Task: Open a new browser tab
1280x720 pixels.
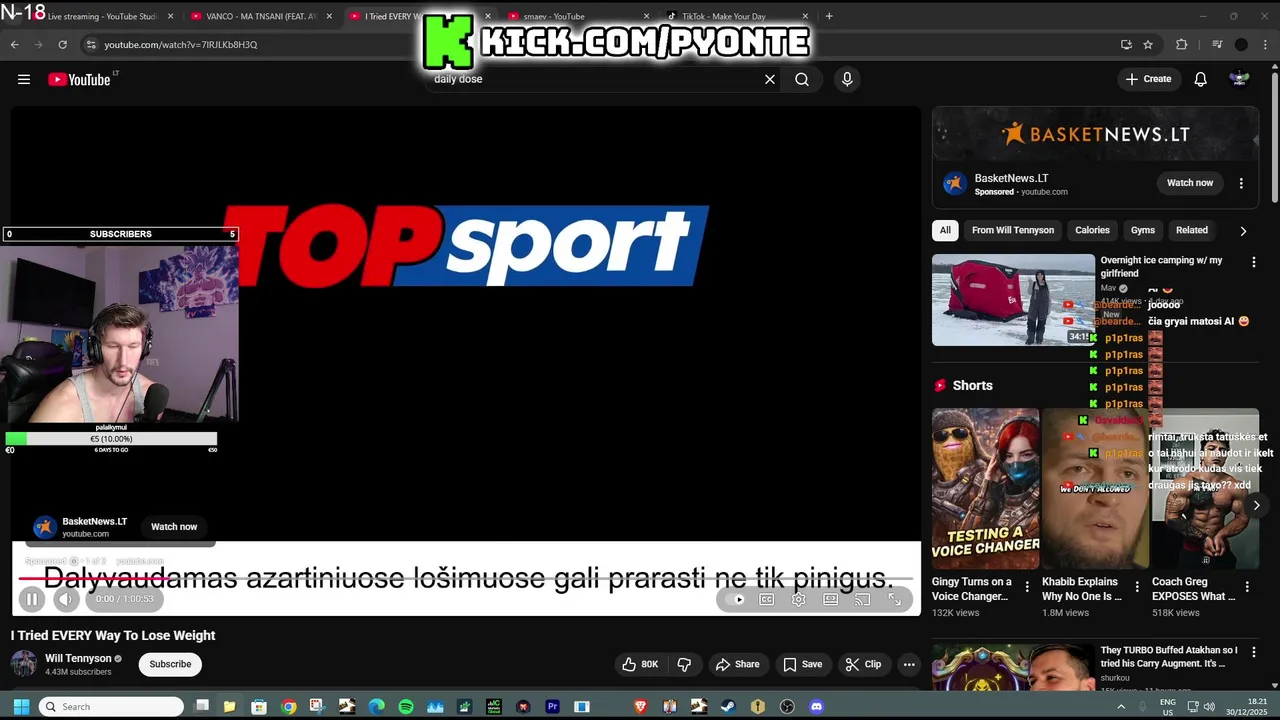Action: tap(828, 16)
